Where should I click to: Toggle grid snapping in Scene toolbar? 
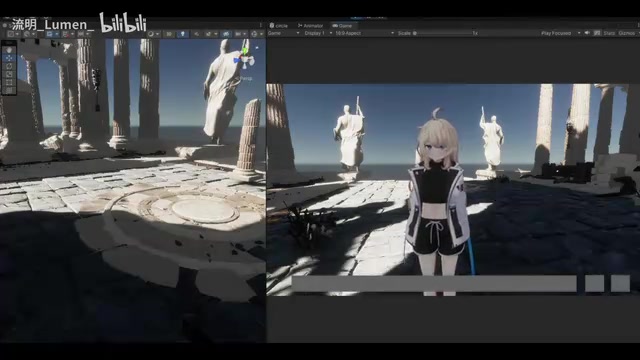coord(65,34)
